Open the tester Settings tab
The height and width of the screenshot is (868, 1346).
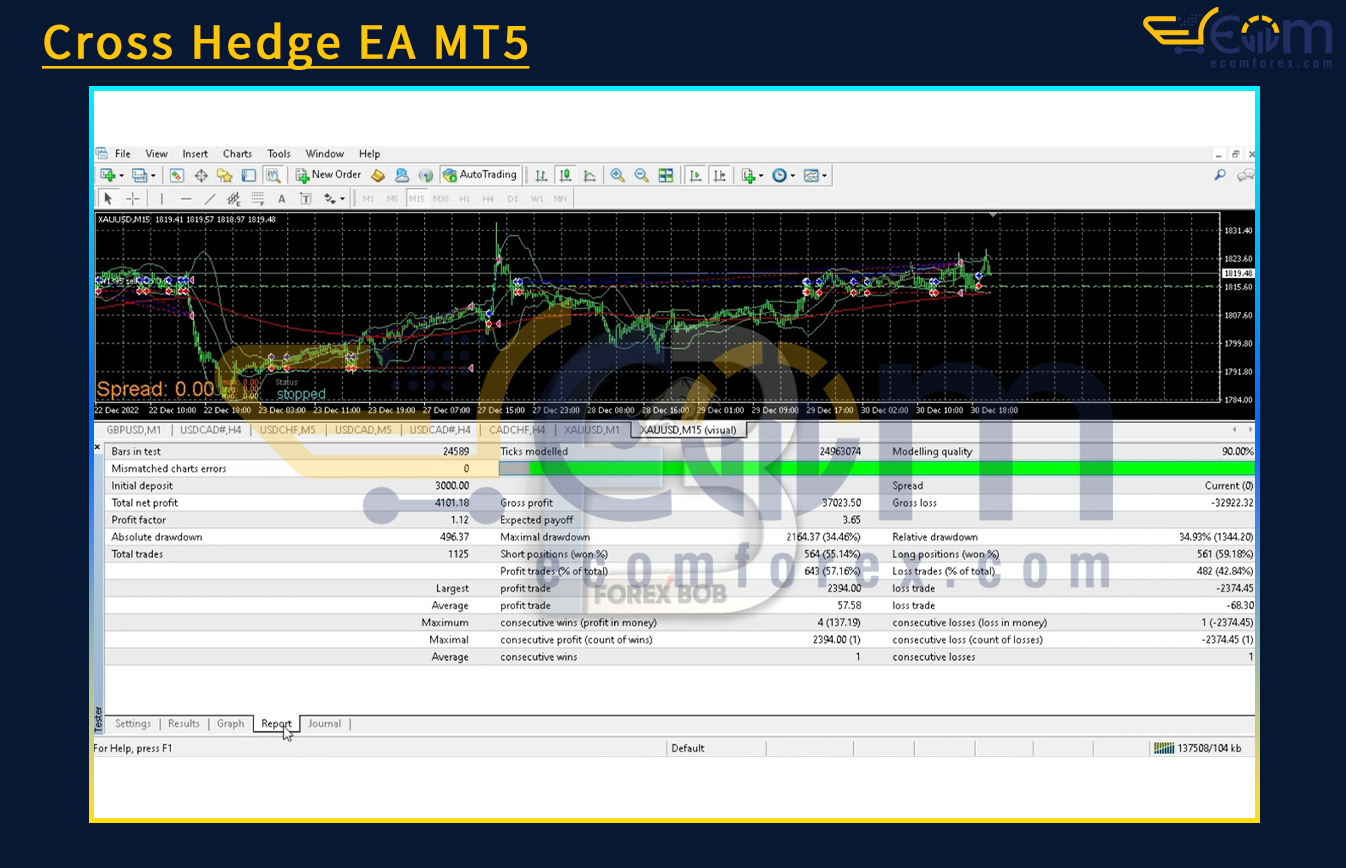pyautogui.click(x=133, y=724)
